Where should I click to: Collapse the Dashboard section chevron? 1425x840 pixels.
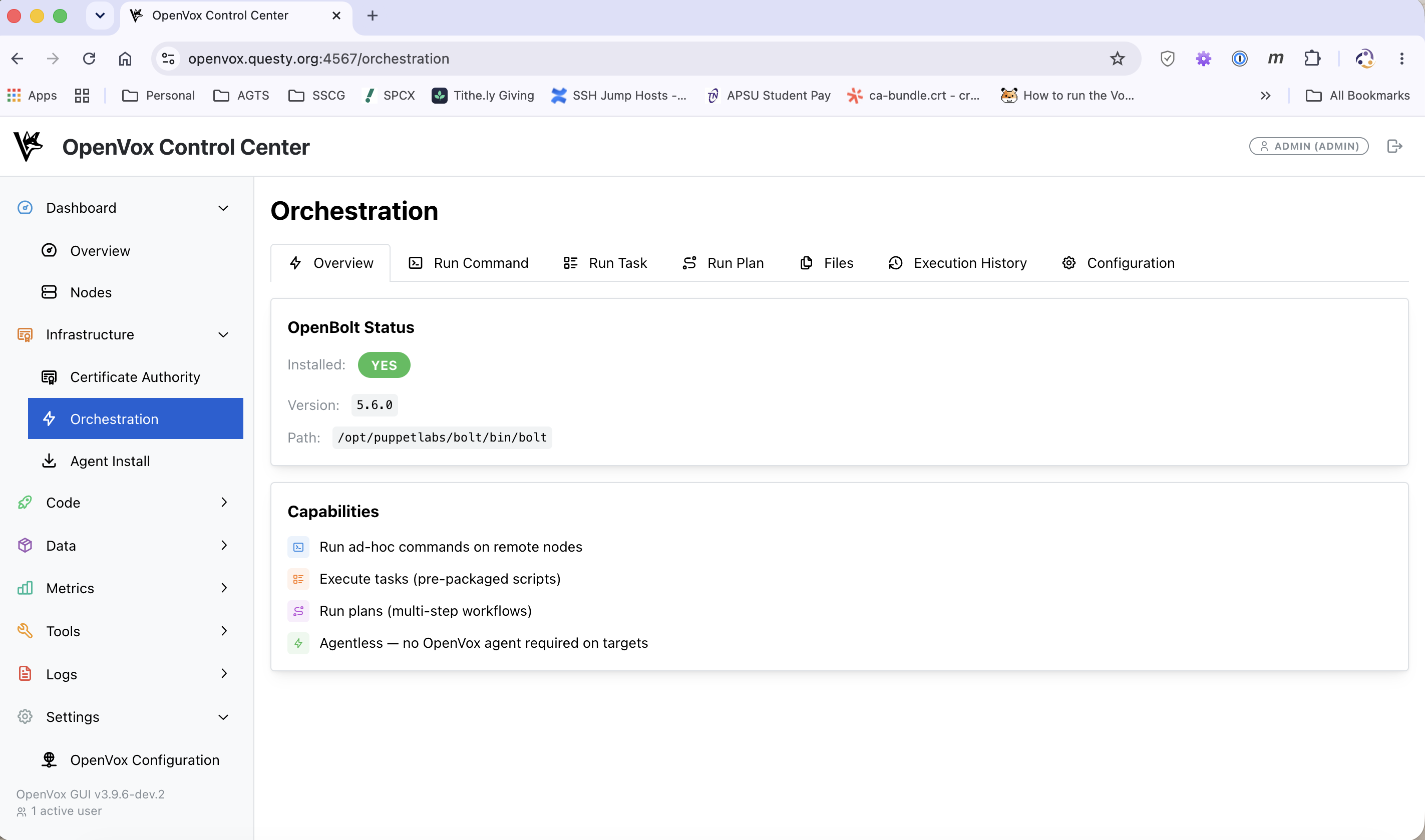224,208
